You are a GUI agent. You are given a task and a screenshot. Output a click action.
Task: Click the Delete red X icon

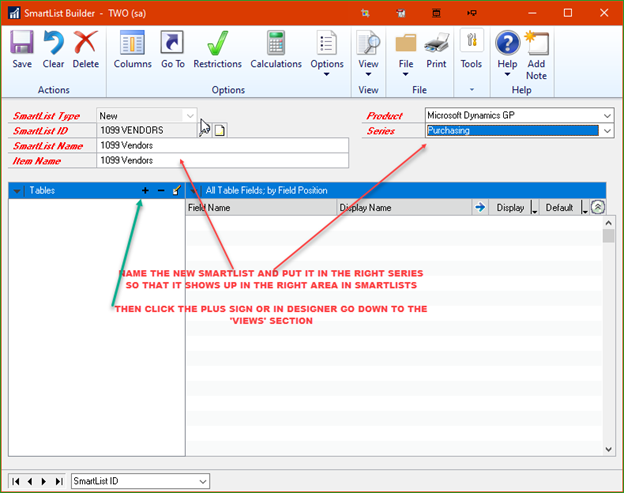pos(86,42)
